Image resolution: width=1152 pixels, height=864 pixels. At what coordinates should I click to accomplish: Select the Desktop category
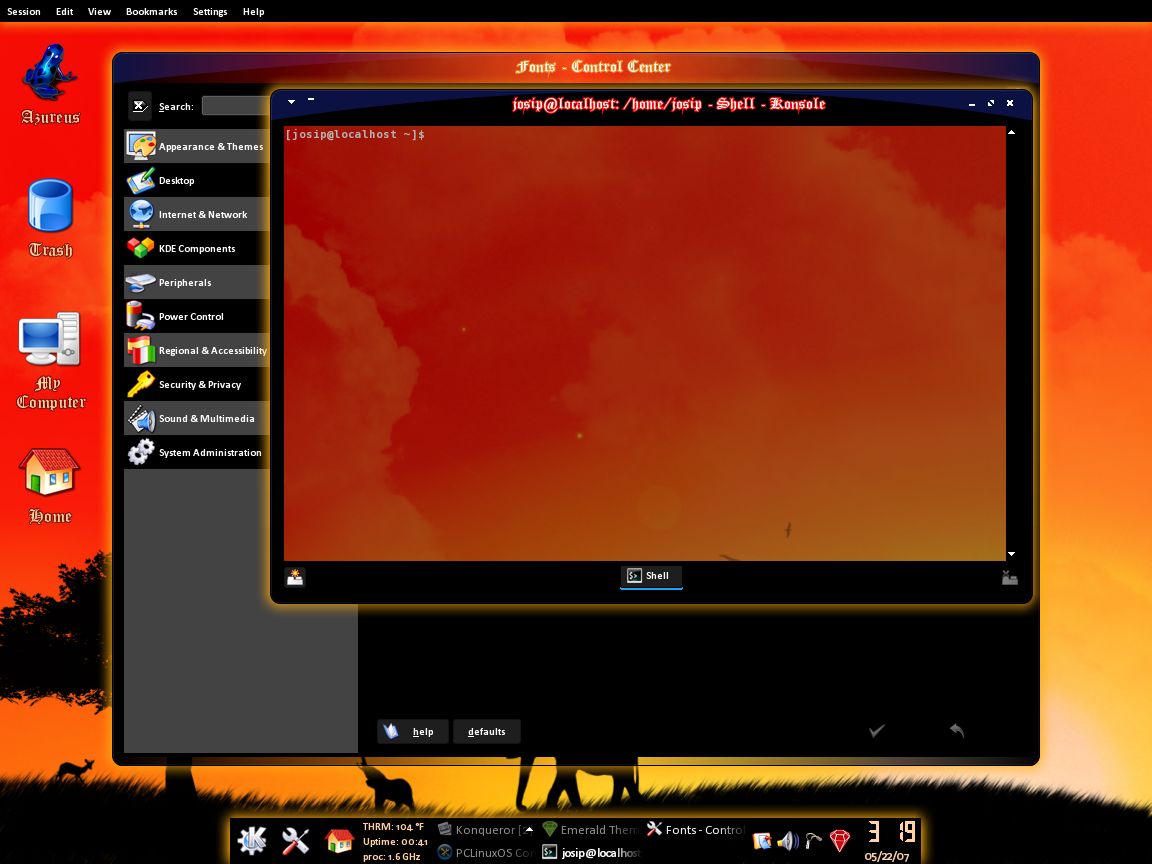coord(197,180)
